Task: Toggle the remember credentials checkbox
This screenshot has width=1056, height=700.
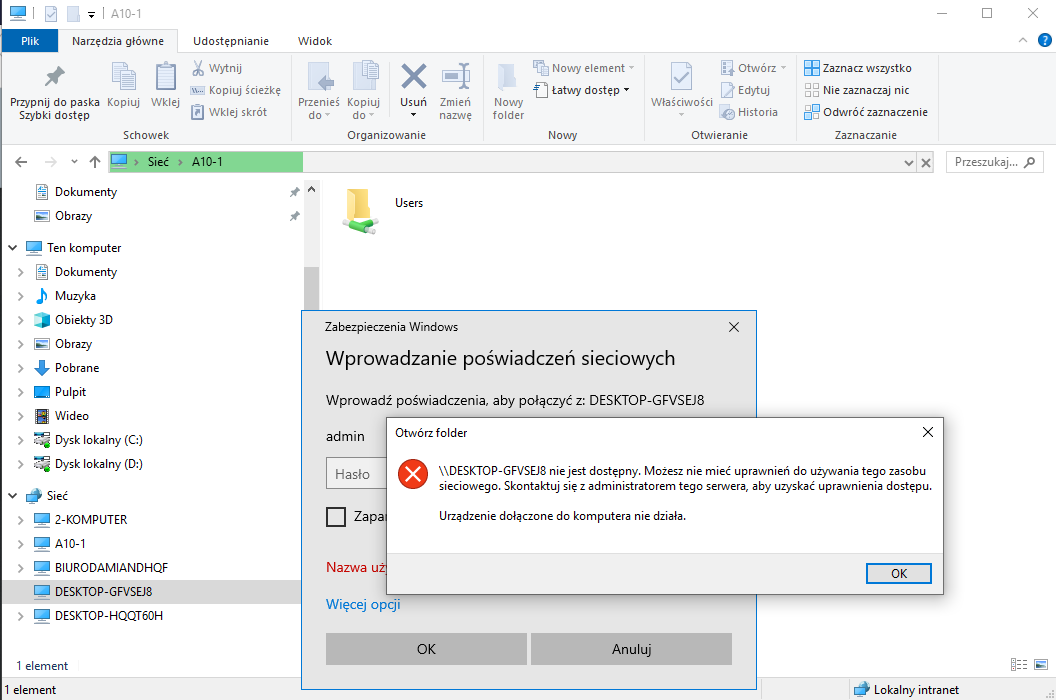Action: tap(335, 517)
